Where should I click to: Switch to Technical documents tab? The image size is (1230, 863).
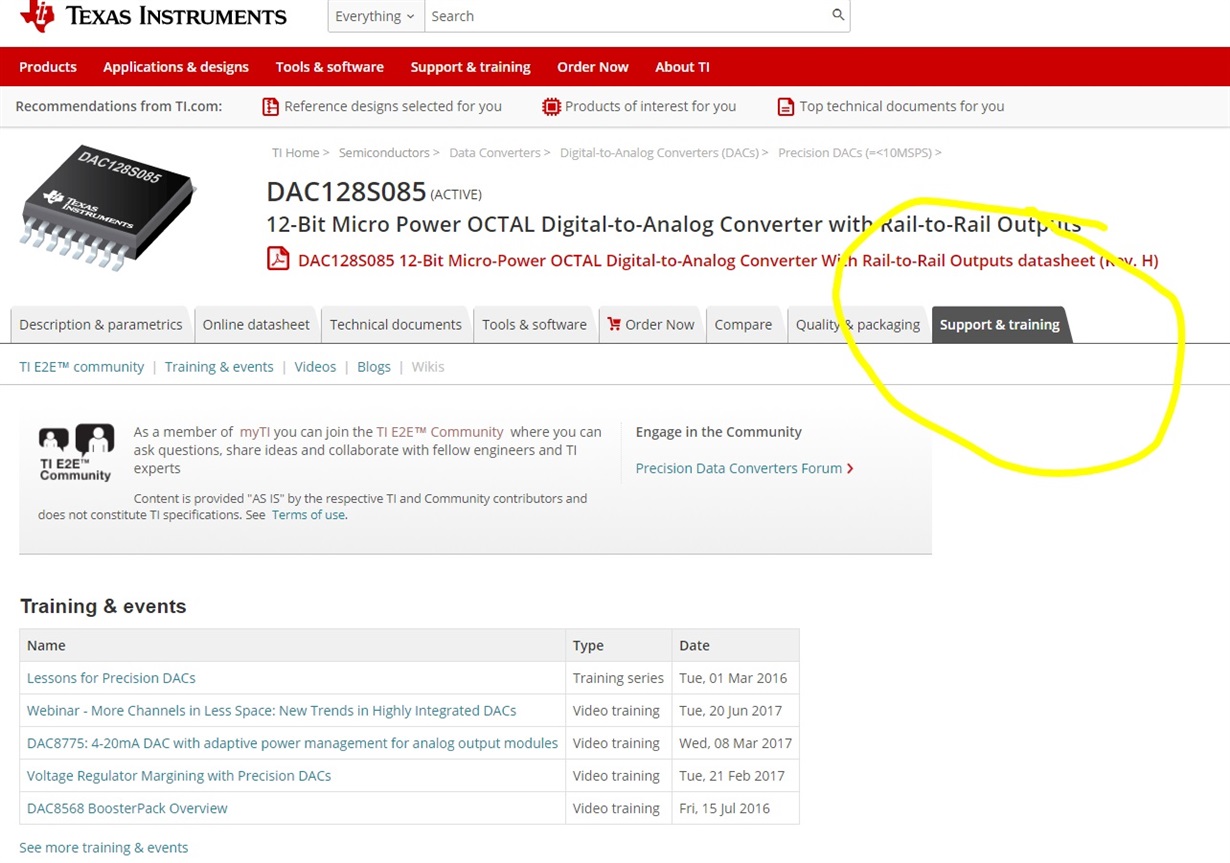coord(396,325)
